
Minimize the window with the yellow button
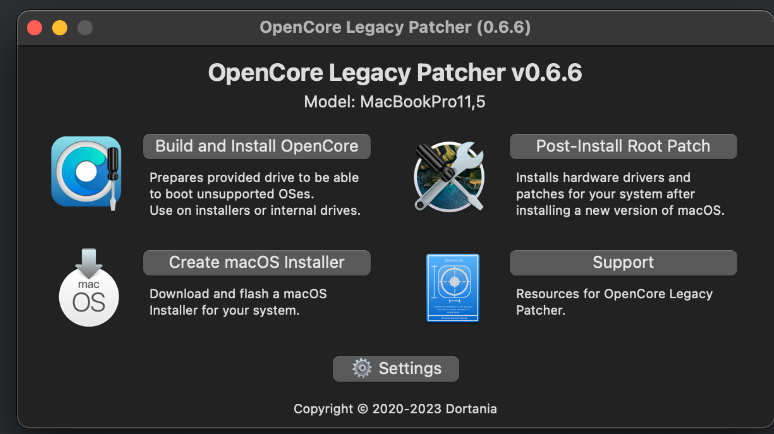pos(60,27)
